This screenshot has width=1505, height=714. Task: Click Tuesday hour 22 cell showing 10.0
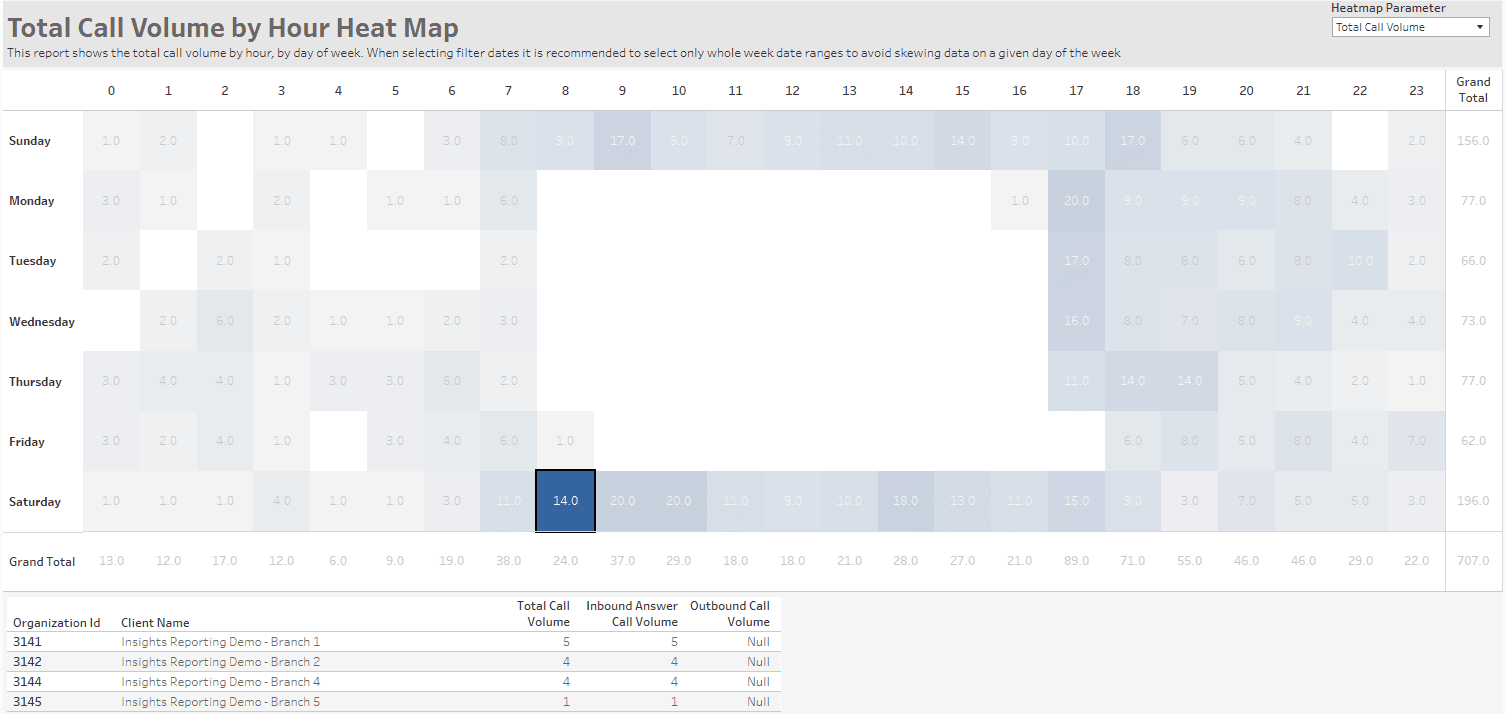[x=1359, y=261]
